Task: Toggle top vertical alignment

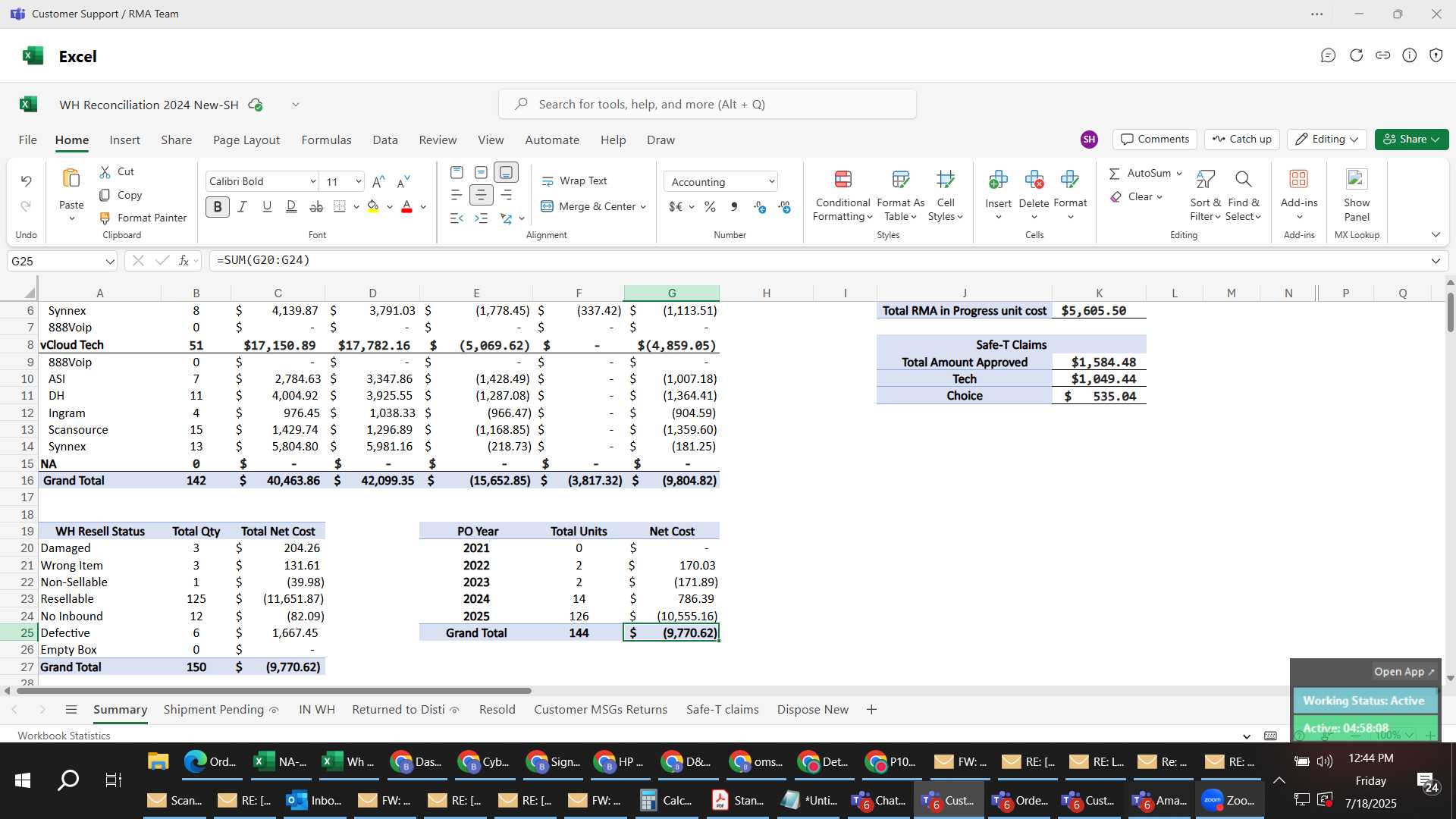Action: (x=457, y=172)
